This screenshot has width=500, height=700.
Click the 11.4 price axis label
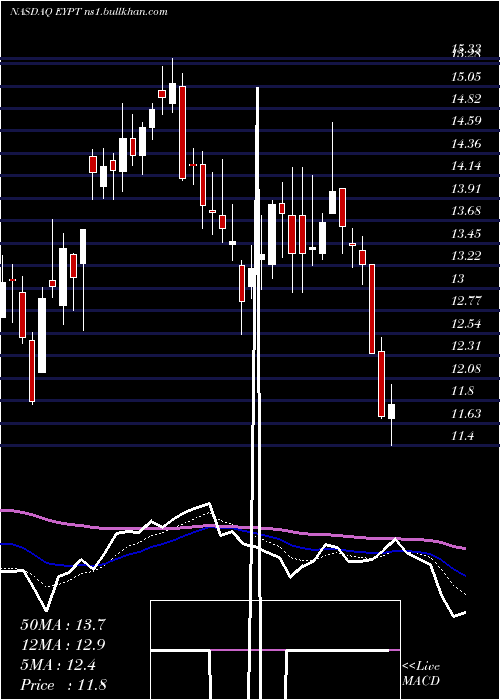tap(463, 436)
